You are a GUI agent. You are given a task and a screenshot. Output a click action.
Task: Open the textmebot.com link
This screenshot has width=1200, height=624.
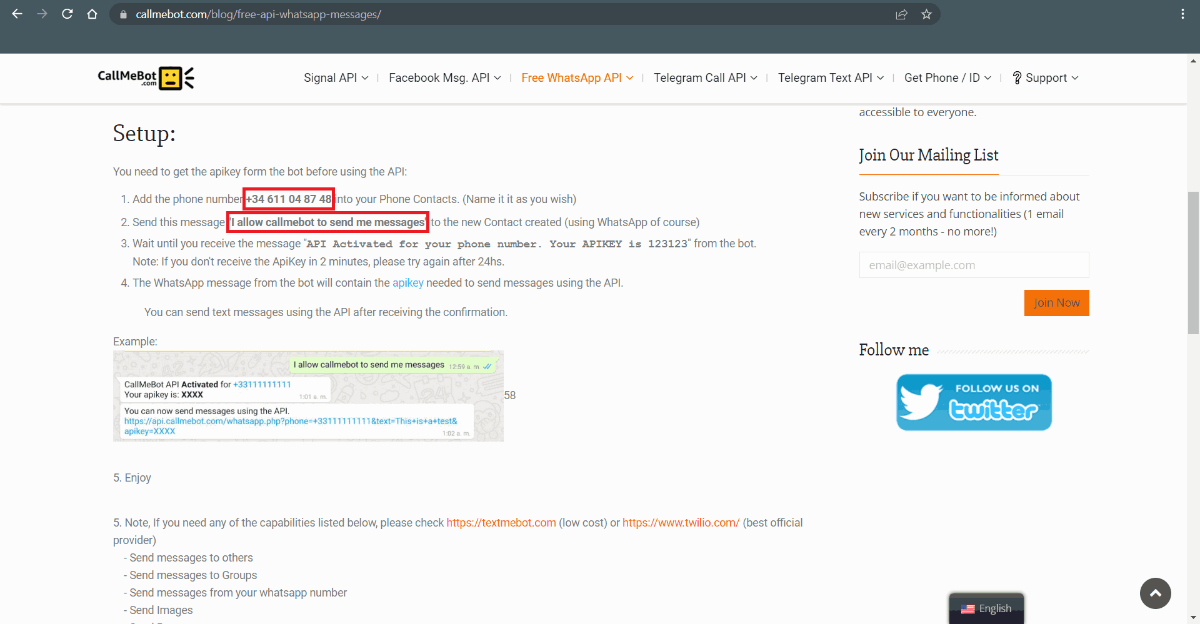(500, 523)
